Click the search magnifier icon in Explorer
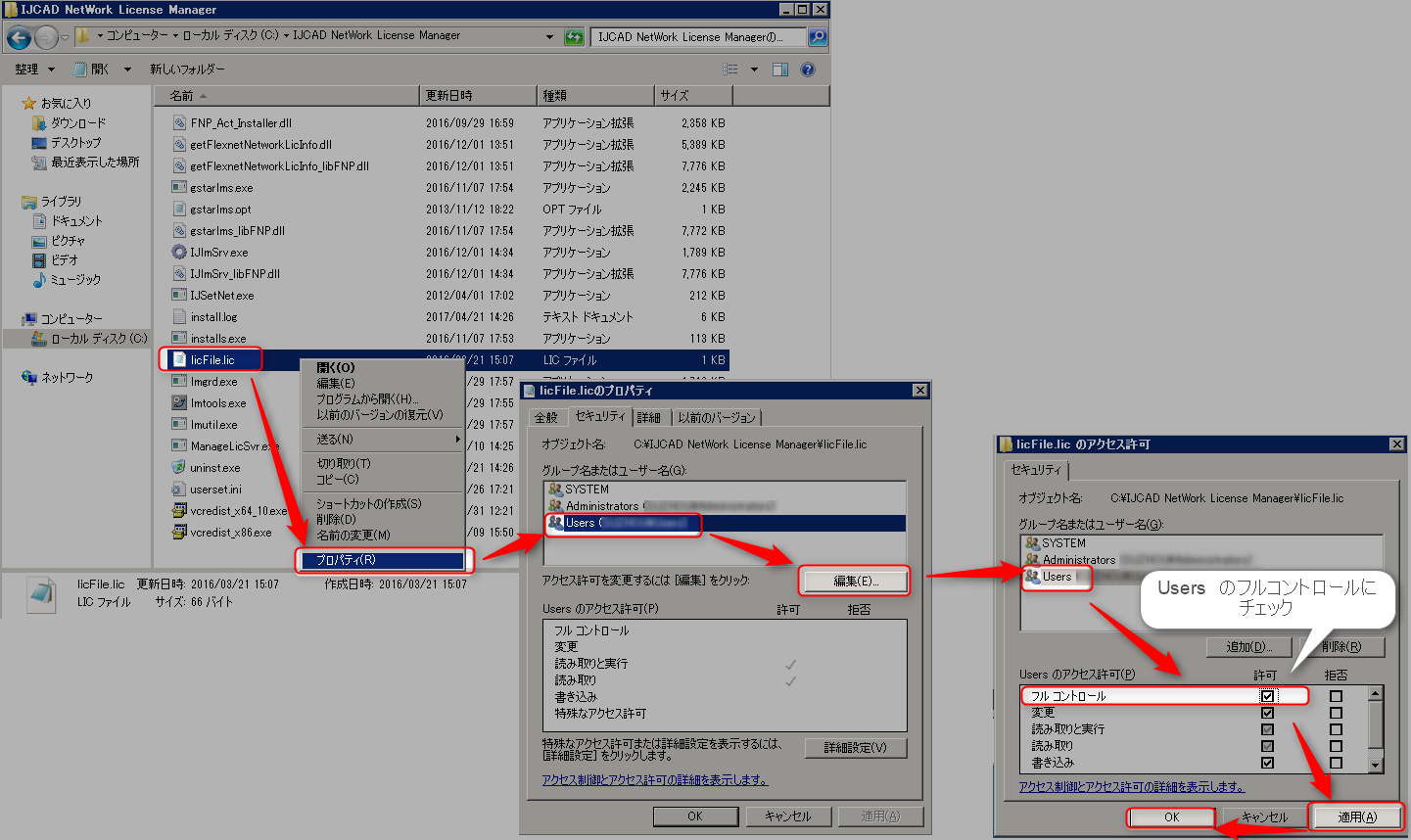Image resolution: width=1411 pixels, height=840 pixels. coord(818,37)
